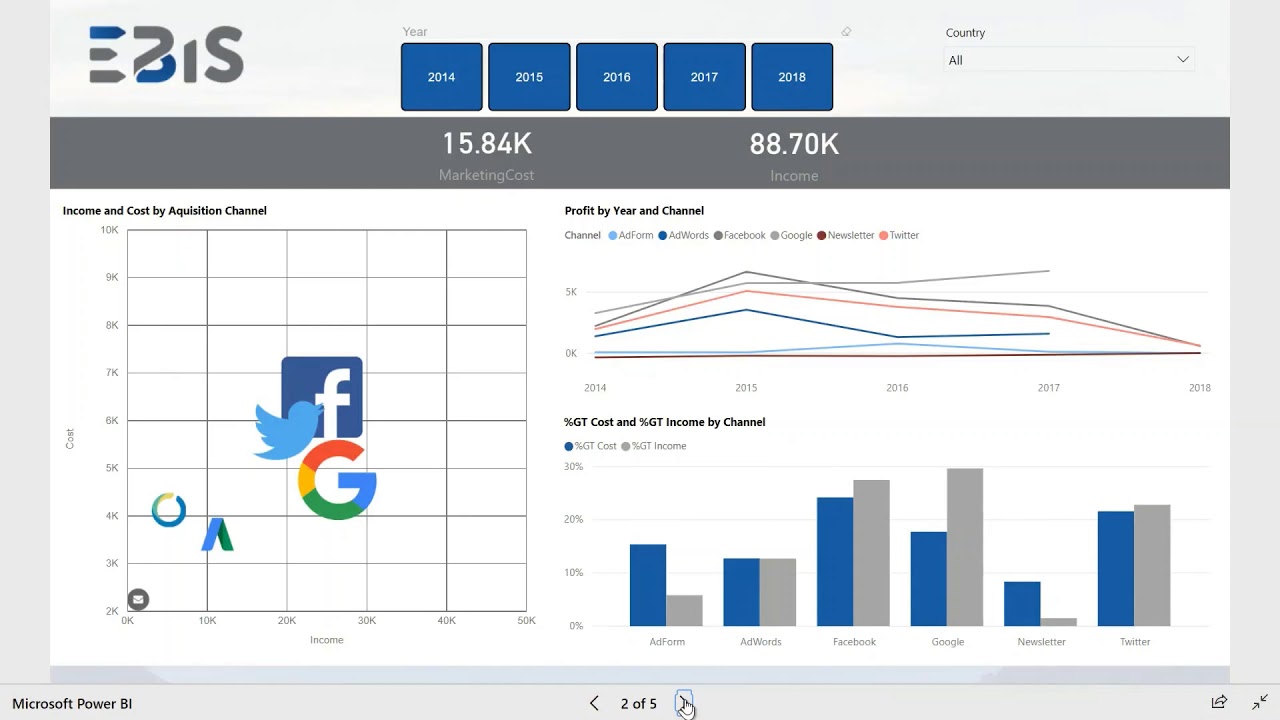Image resolution: width=1280 pixels, height=720 pixels.
Task: Click the page indicator '2 of 5'
Action: (x=639, y=703)
